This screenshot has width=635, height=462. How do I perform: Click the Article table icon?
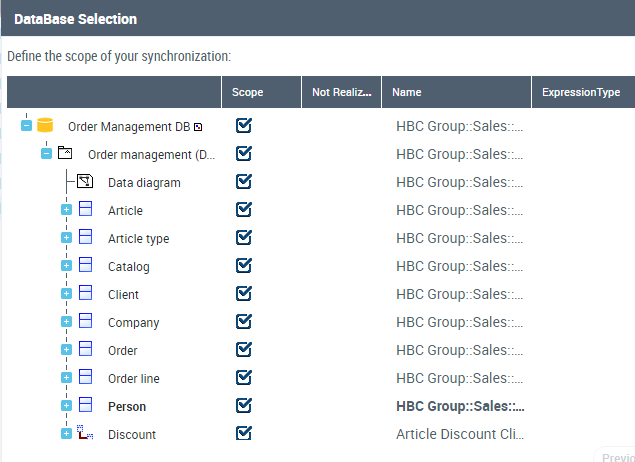click(x=85, y=210)
